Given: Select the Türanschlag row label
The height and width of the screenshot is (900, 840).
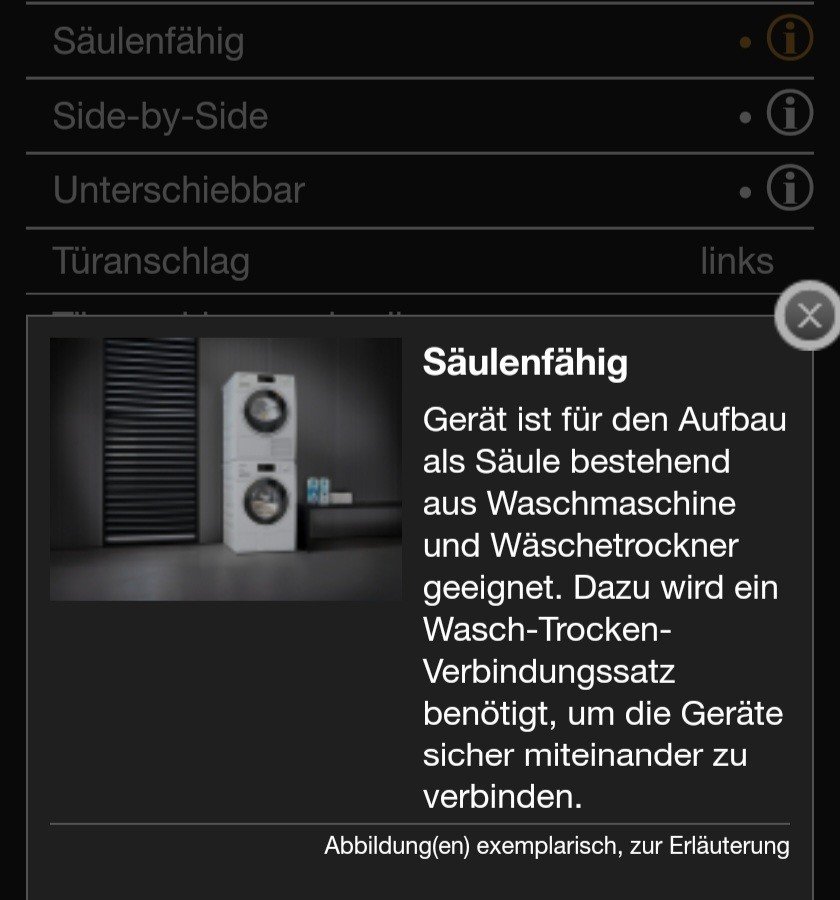Looking at the screenshot, I should (x=151, y=262).
